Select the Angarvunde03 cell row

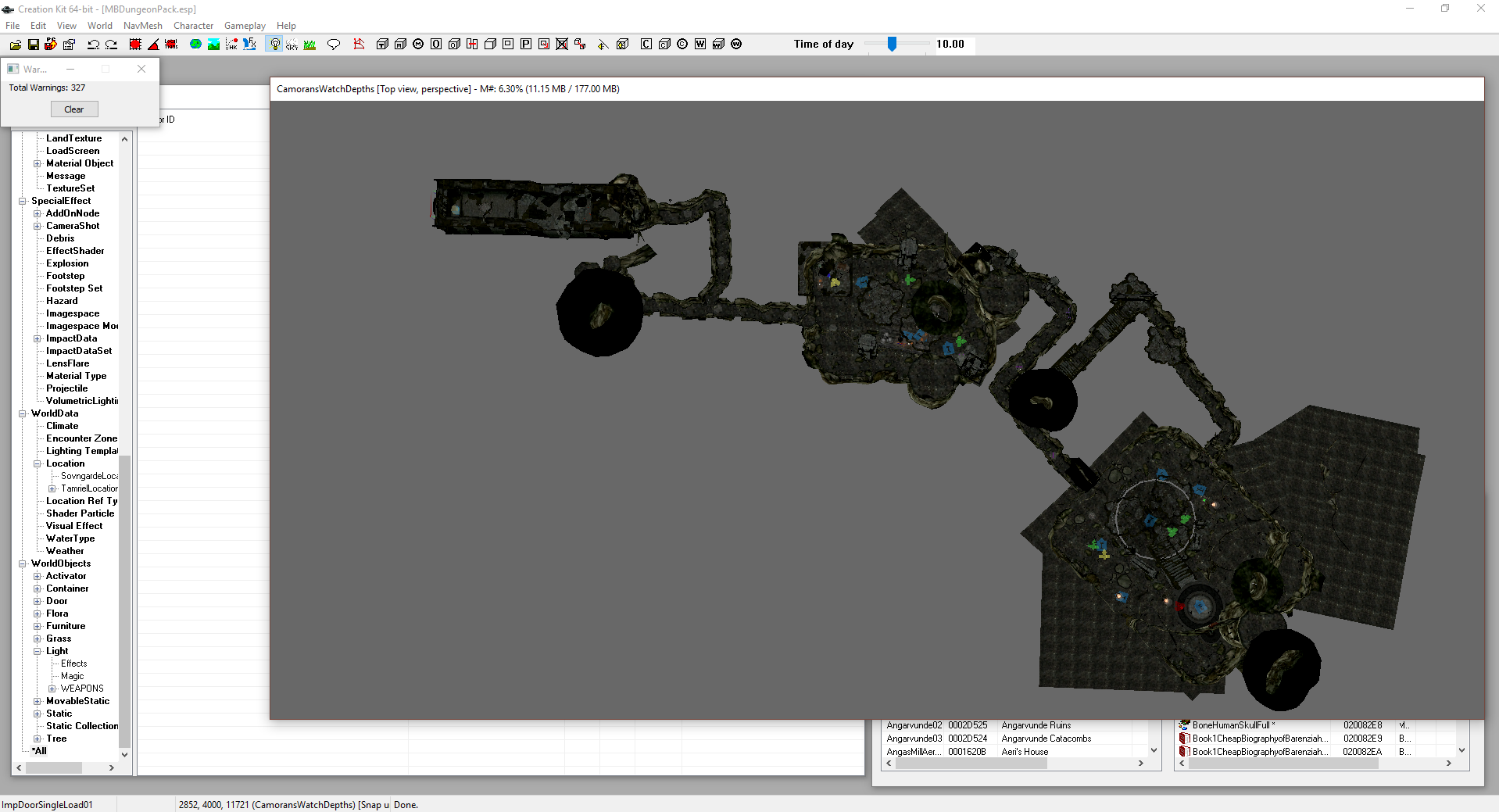pyautogui.click(x=1014, y=739)
